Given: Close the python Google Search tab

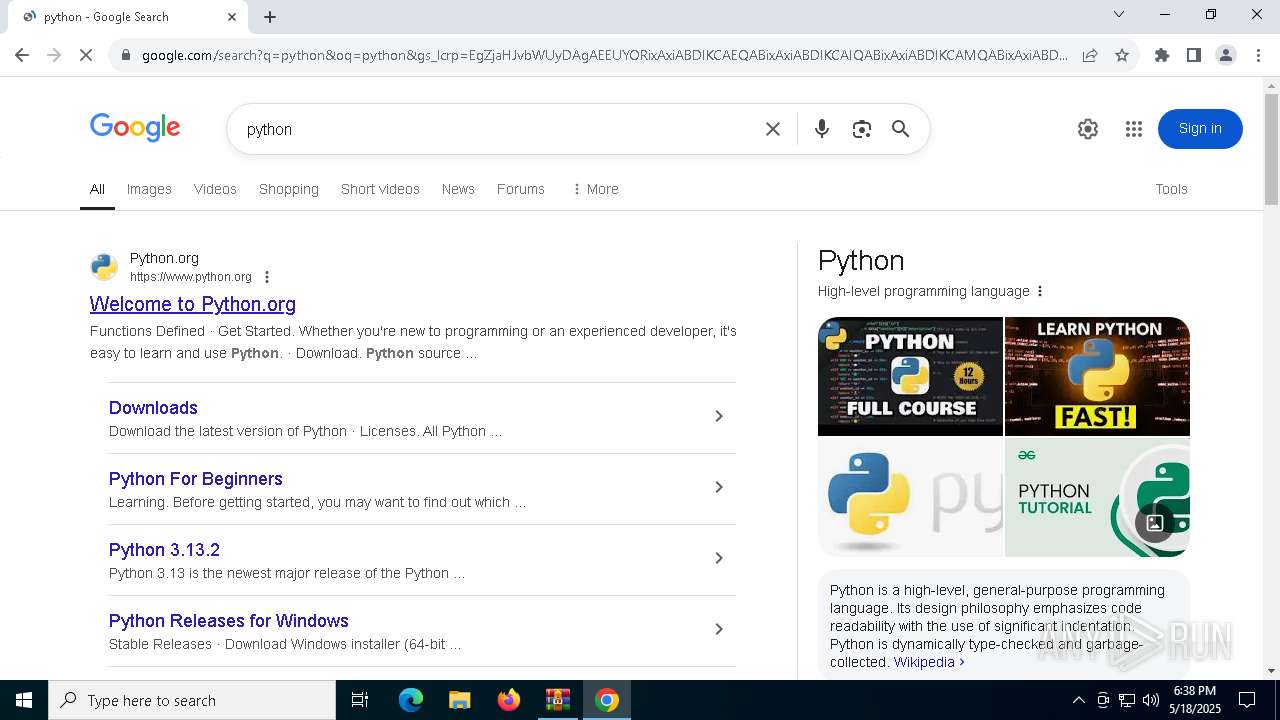Looking at the screenshot, I should [232, 16].
